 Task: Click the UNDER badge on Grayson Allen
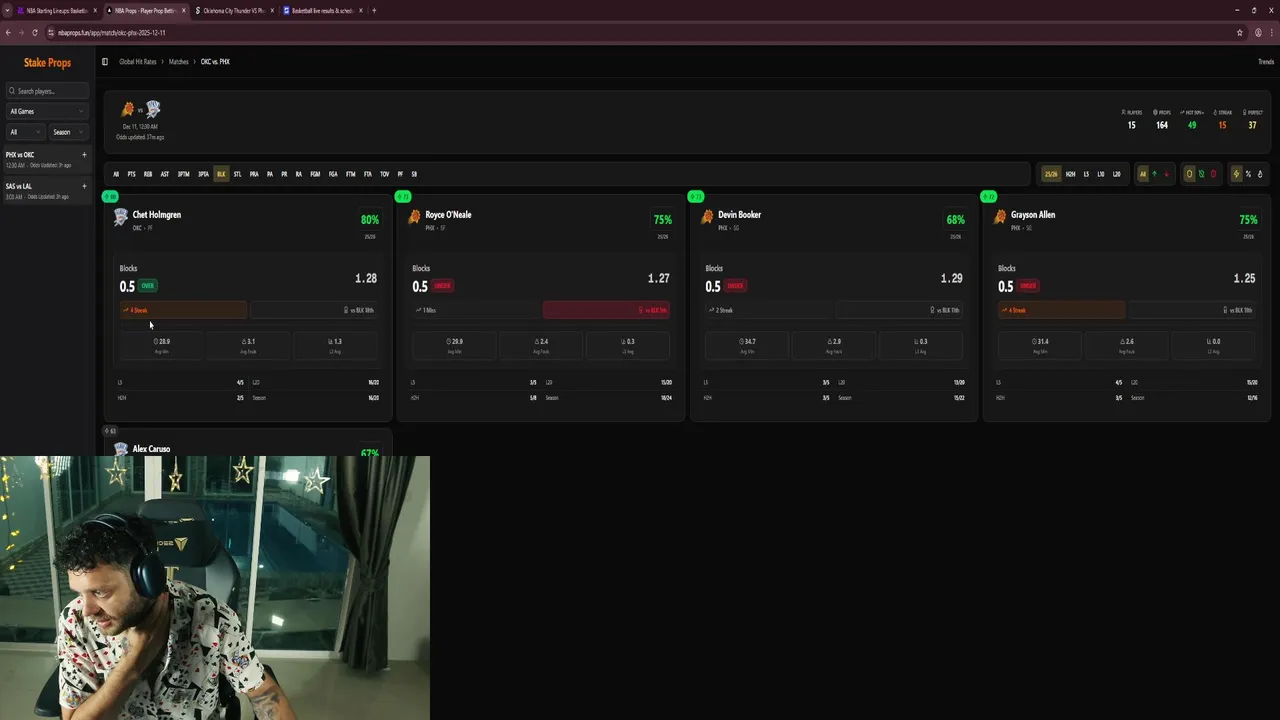1028,286
